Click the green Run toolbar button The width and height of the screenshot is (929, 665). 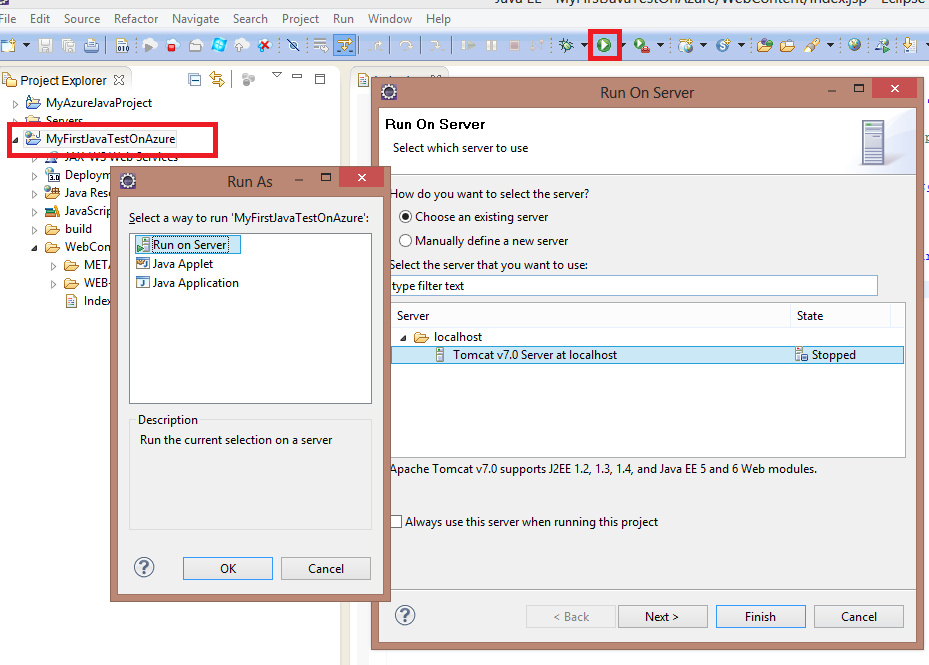coord(604,45)
